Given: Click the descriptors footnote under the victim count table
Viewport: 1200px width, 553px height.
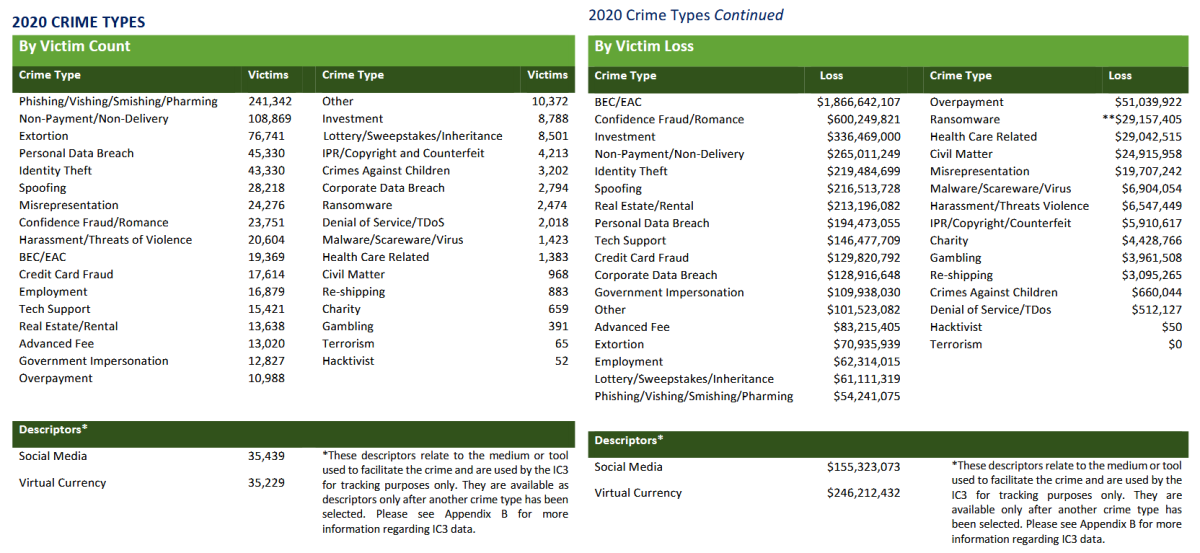Looking at the screenshot, I should coord(444,492).
